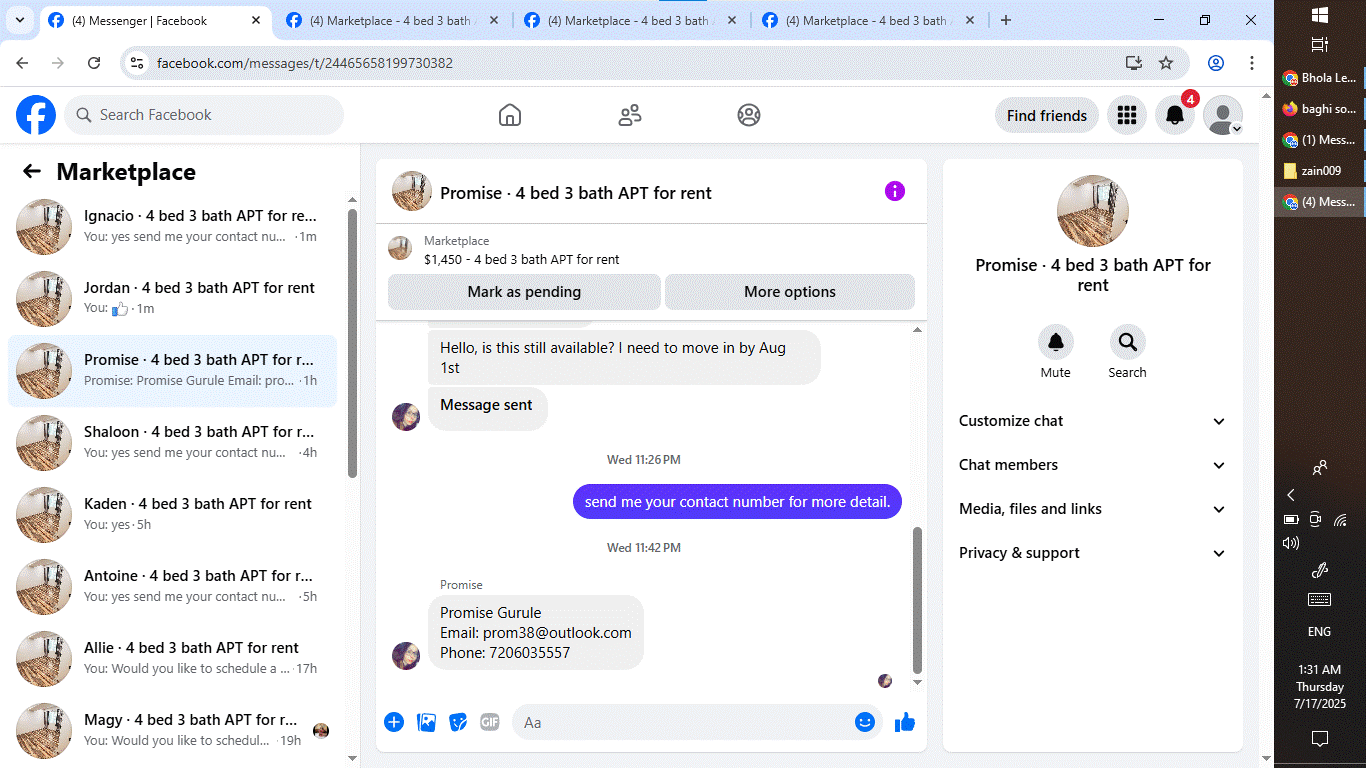Open the Chrome profile icon
This screenshot has width=1366, height=768.
click(x=1216, y=63)
